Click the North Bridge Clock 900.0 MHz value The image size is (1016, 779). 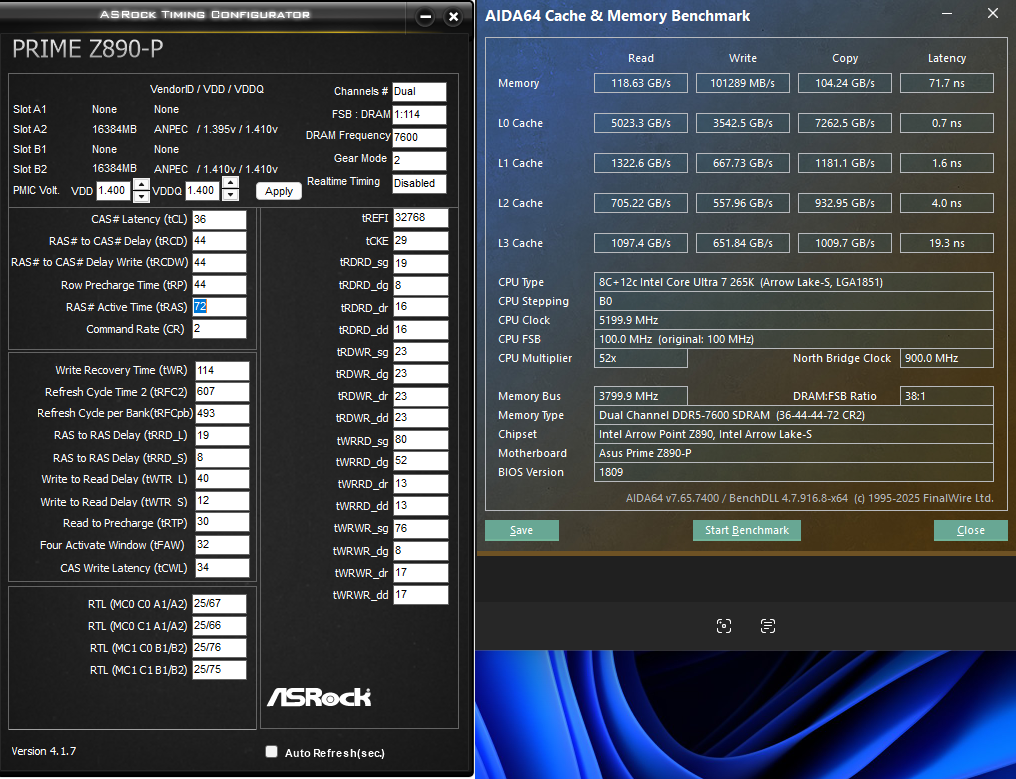[x=947, y=358]
